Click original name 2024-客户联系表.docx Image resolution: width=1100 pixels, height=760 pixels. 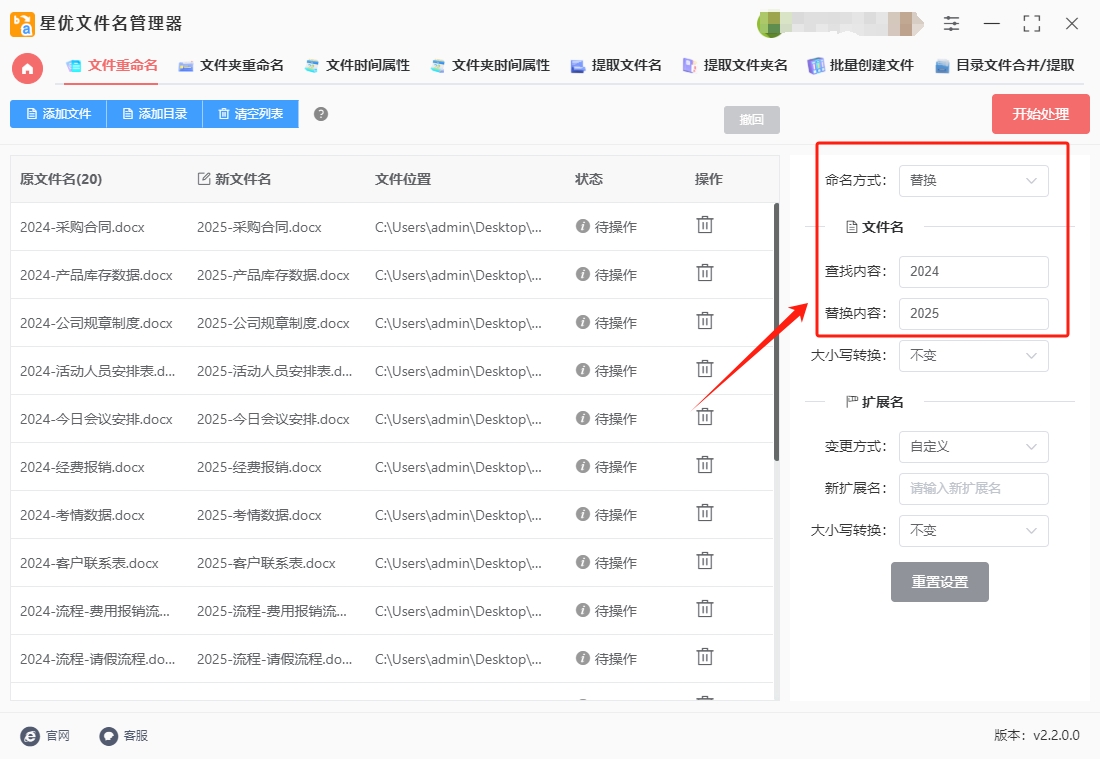point(89,563)
